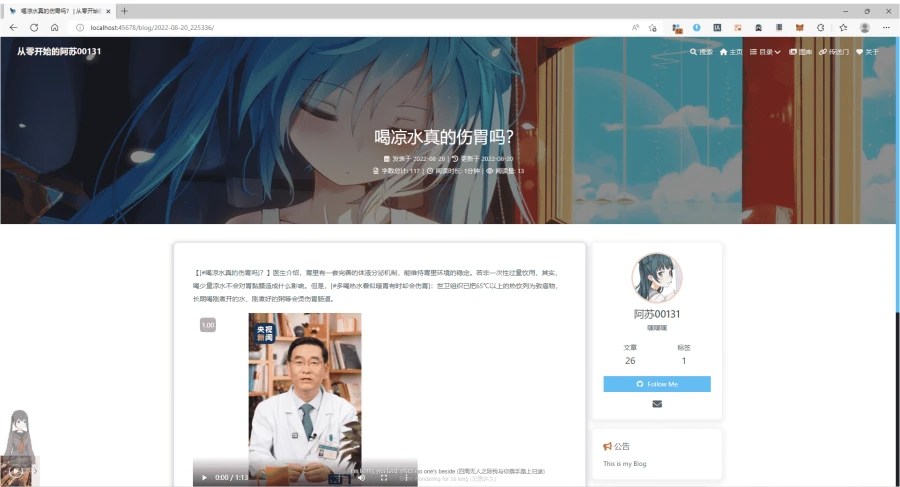900x487 pixels.
Task: Open the browser profile avatar
Action: 865,28
